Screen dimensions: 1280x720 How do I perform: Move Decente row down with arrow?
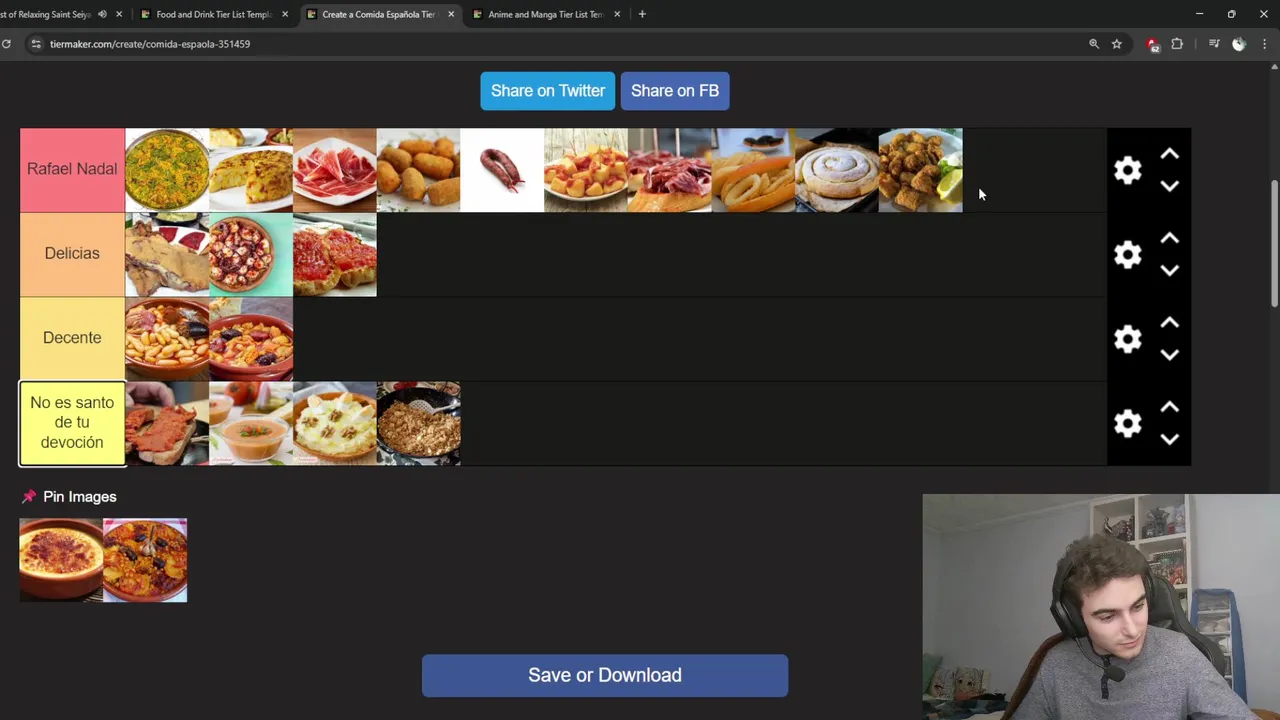(x=1169, y=355)
